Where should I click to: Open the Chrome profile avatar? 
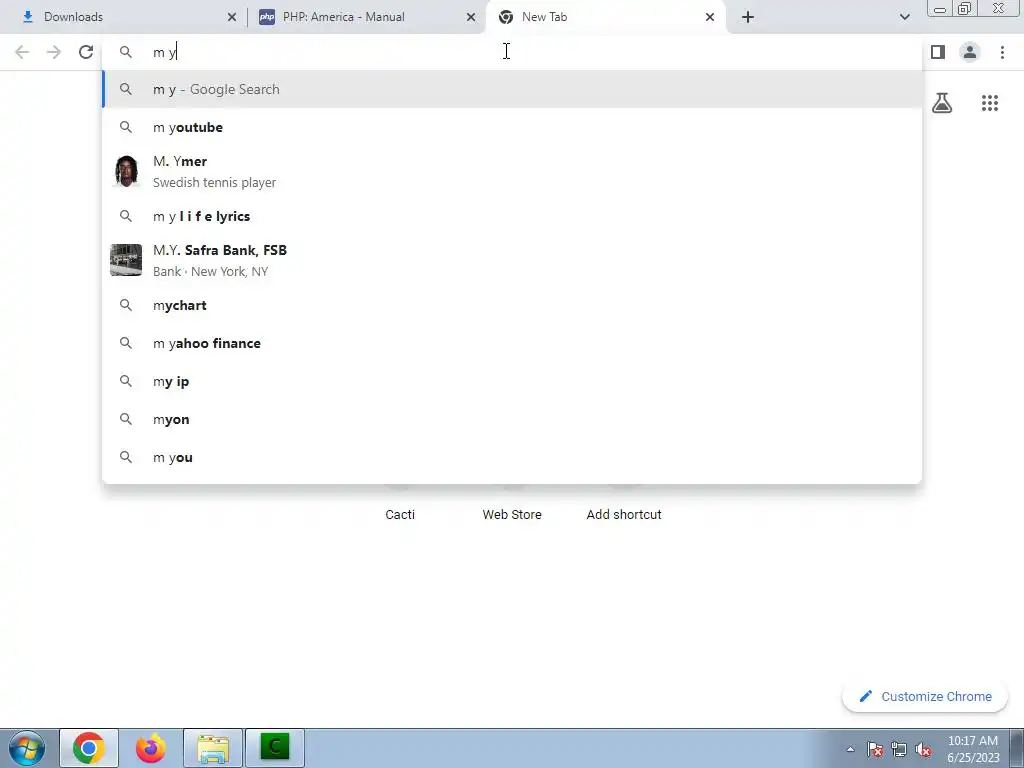(970, 52)
